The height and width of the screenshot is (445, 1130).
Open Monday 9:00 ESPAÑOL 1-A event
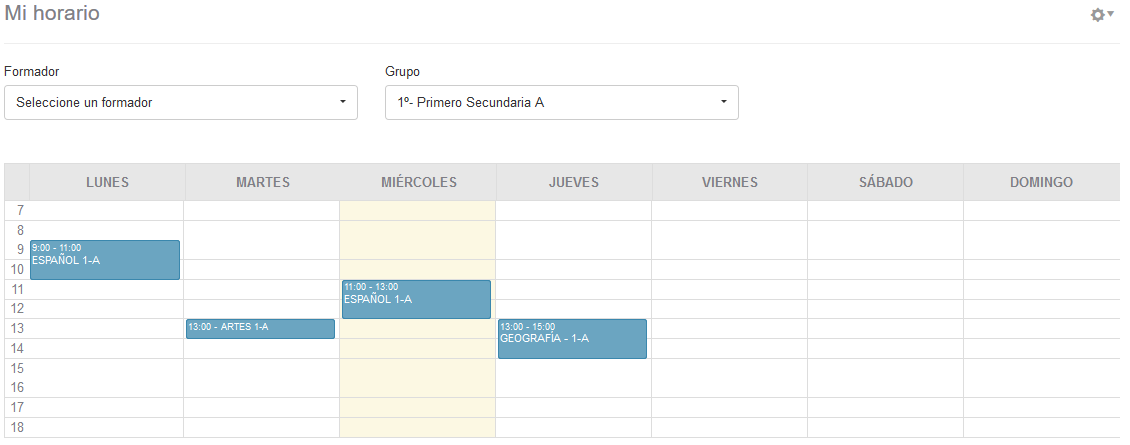(x=105, y=260)
